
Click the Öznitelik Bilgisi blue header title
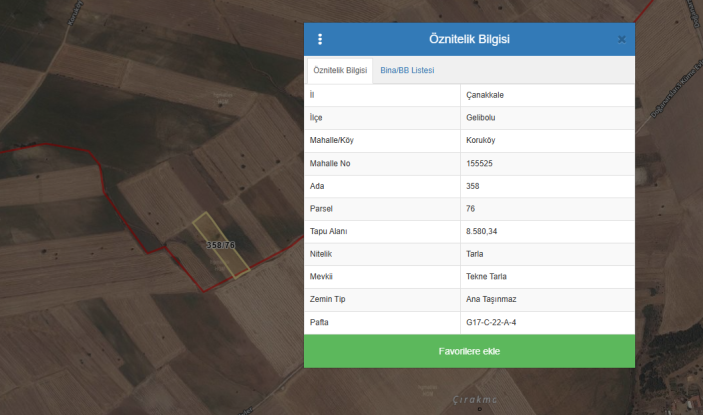(469, 39)
